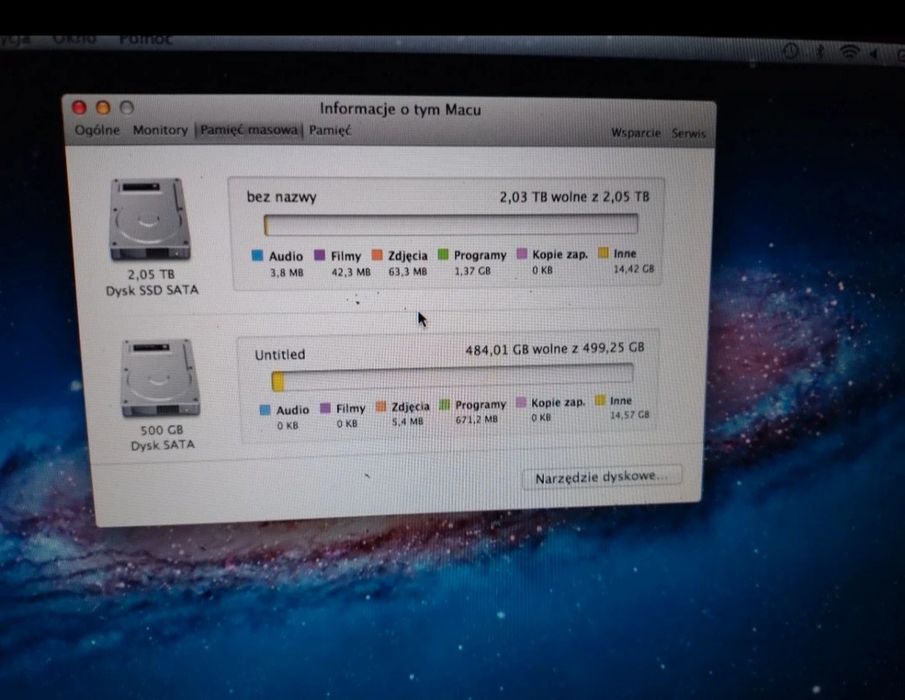Click the volume speaker menu bar icon
The width and height of the screenshot is (905, 700).
pos(874,54)
